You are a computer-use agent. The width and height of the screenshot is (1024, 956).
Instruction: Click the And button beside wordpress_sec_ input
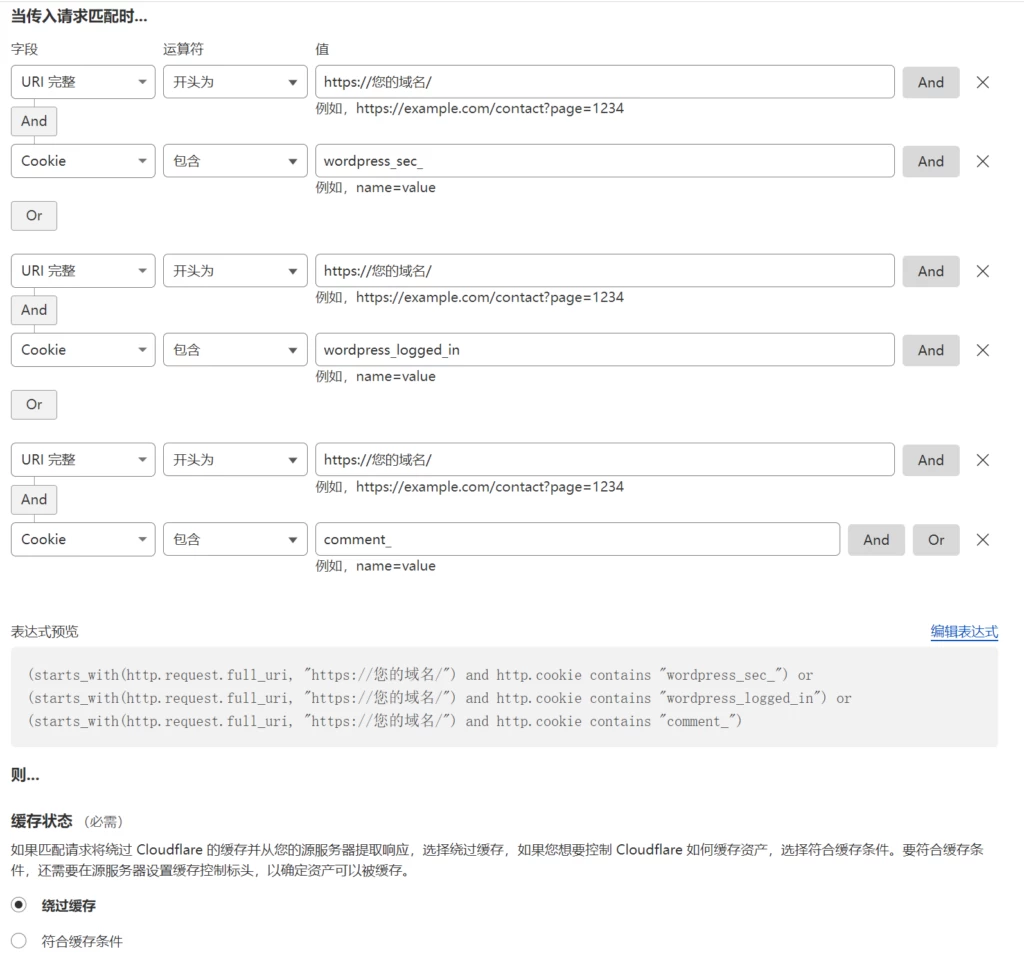point(930,161)
